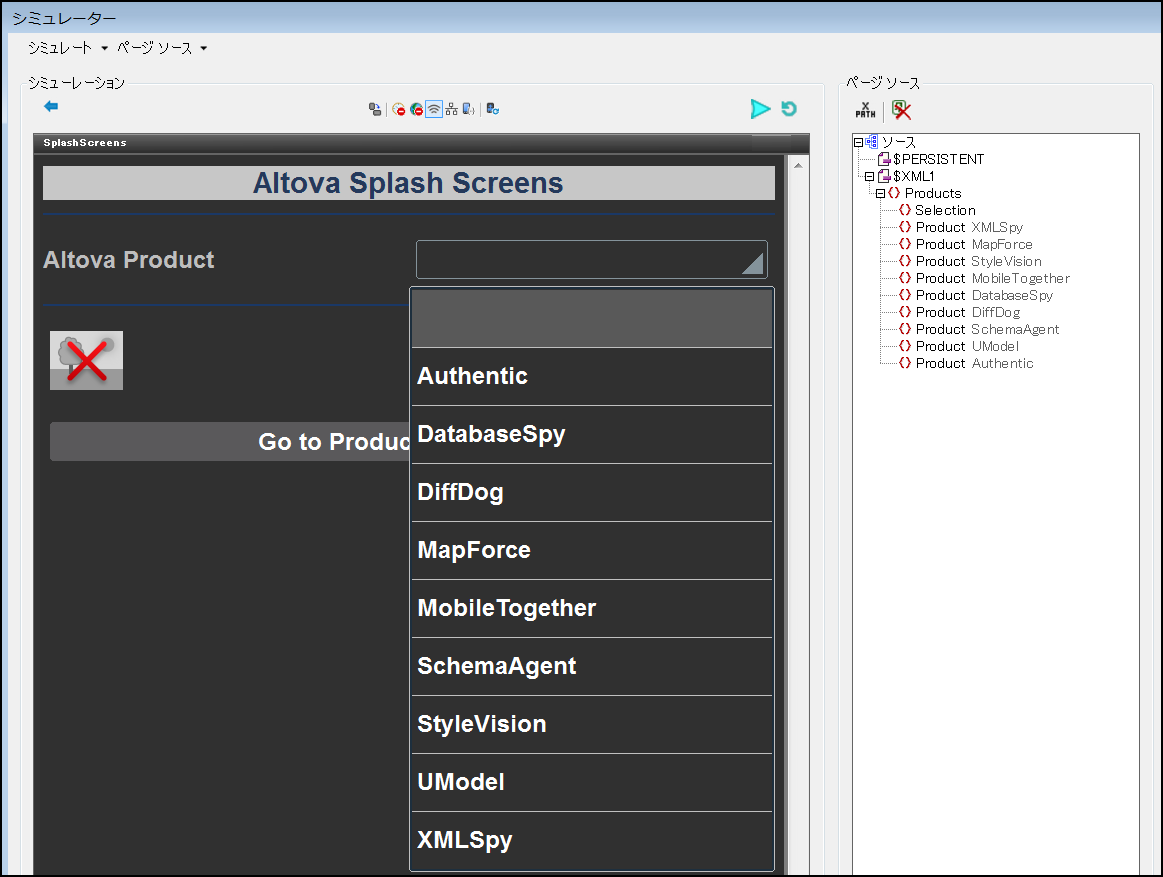
Task: Open the シミュレート menu
Action: (67, 48)
